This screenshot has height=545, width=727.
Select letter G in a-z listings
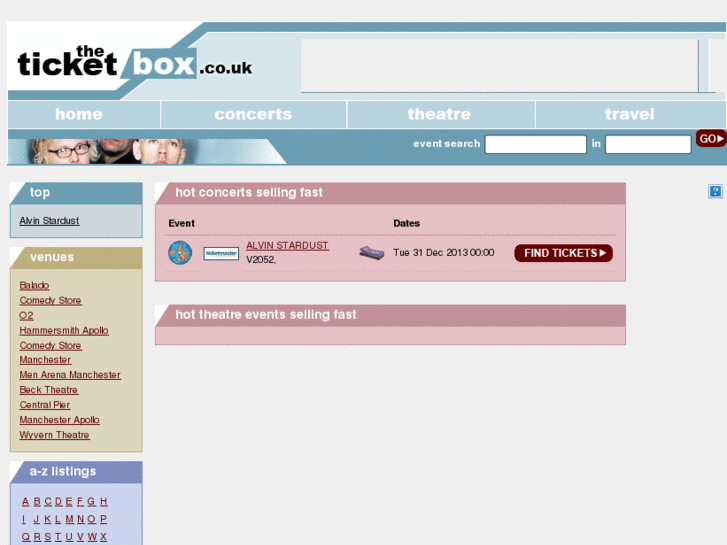pos(91,502)
